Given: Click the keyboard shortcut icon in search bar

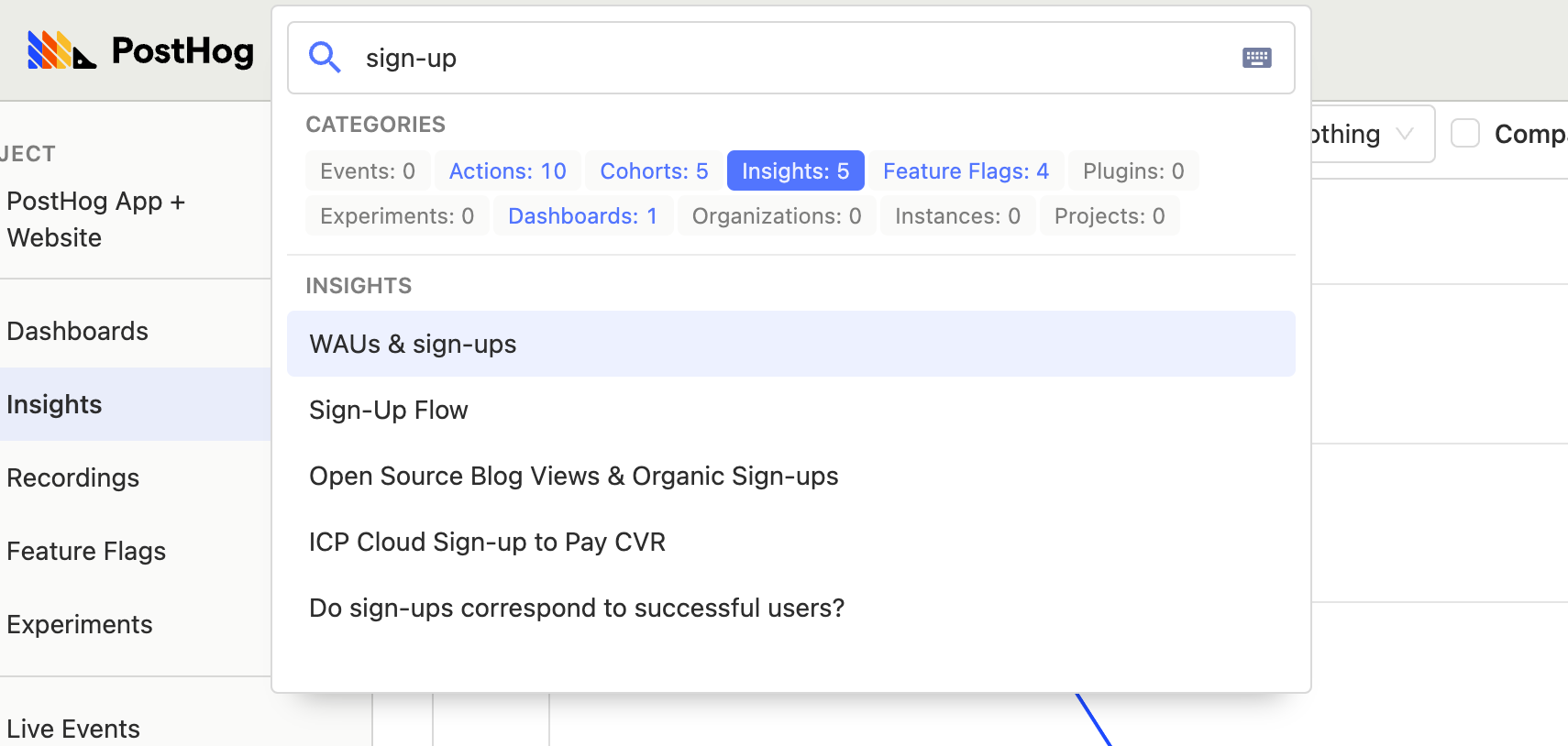Looking at the screenshot, I should click(1257, 58).
